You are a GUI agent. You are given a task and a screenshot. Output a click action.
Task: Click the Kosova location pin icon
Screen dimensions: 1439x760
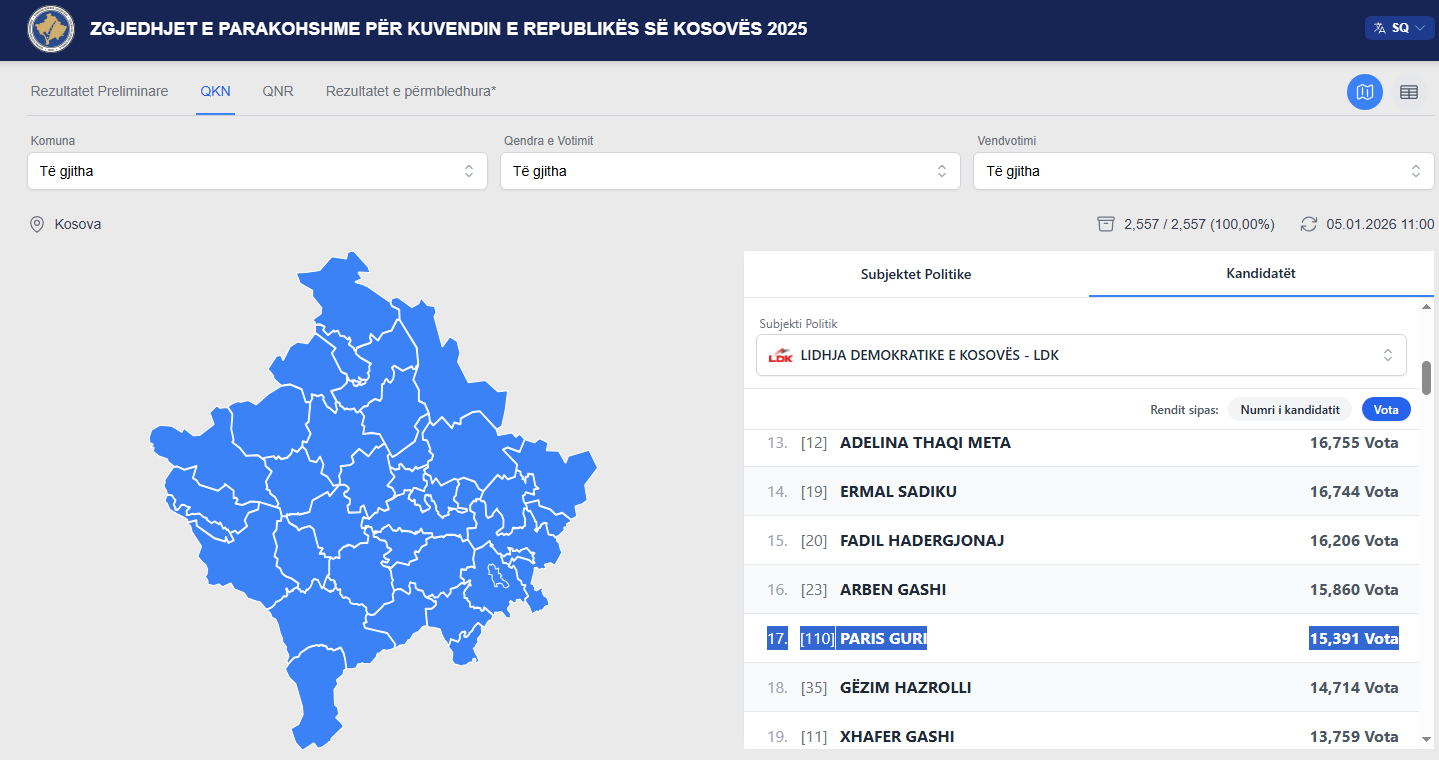tap(37, 224)
